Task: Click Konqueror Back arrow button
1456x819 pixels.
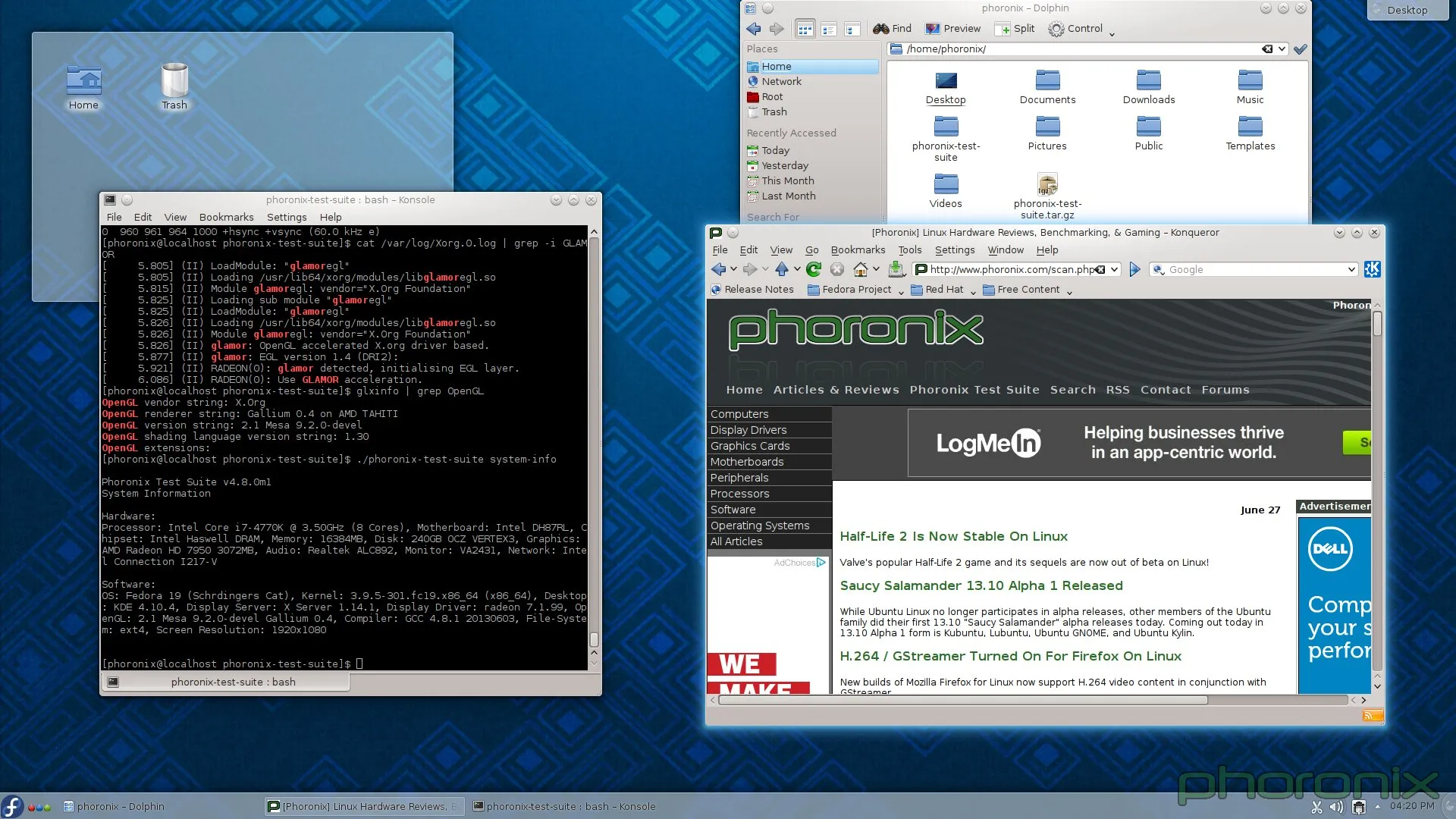Action: pyautogui.click(x=718, y=269)
